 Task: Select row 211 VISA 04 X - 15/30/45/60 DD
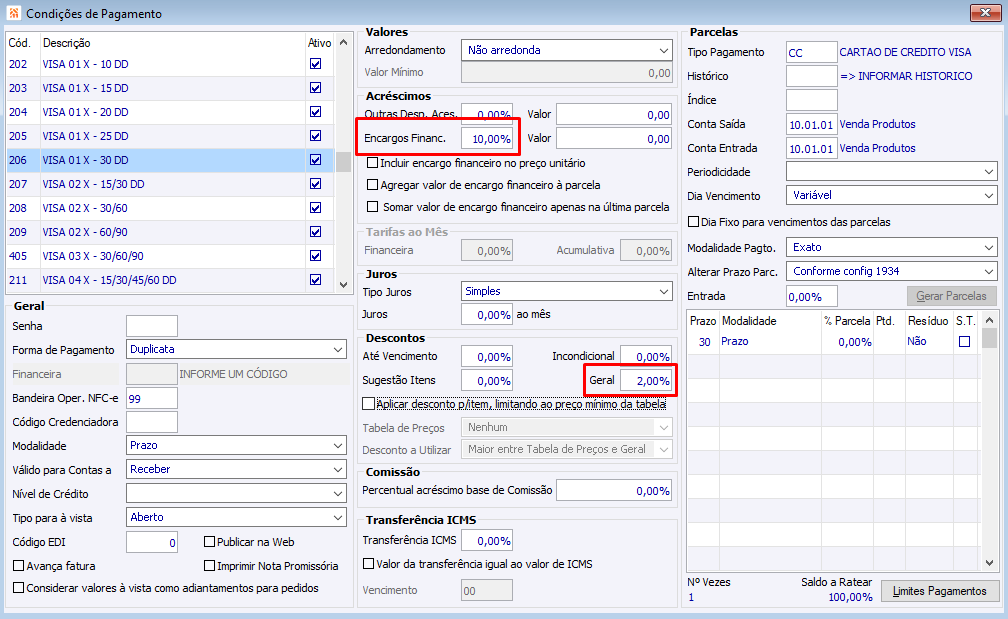(170, 280)
